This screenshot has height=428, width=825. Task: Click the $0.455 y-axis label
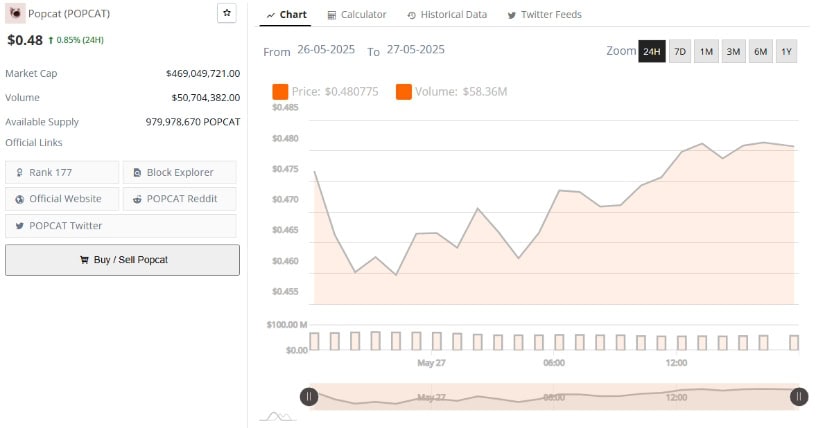(x=285, y=292)
